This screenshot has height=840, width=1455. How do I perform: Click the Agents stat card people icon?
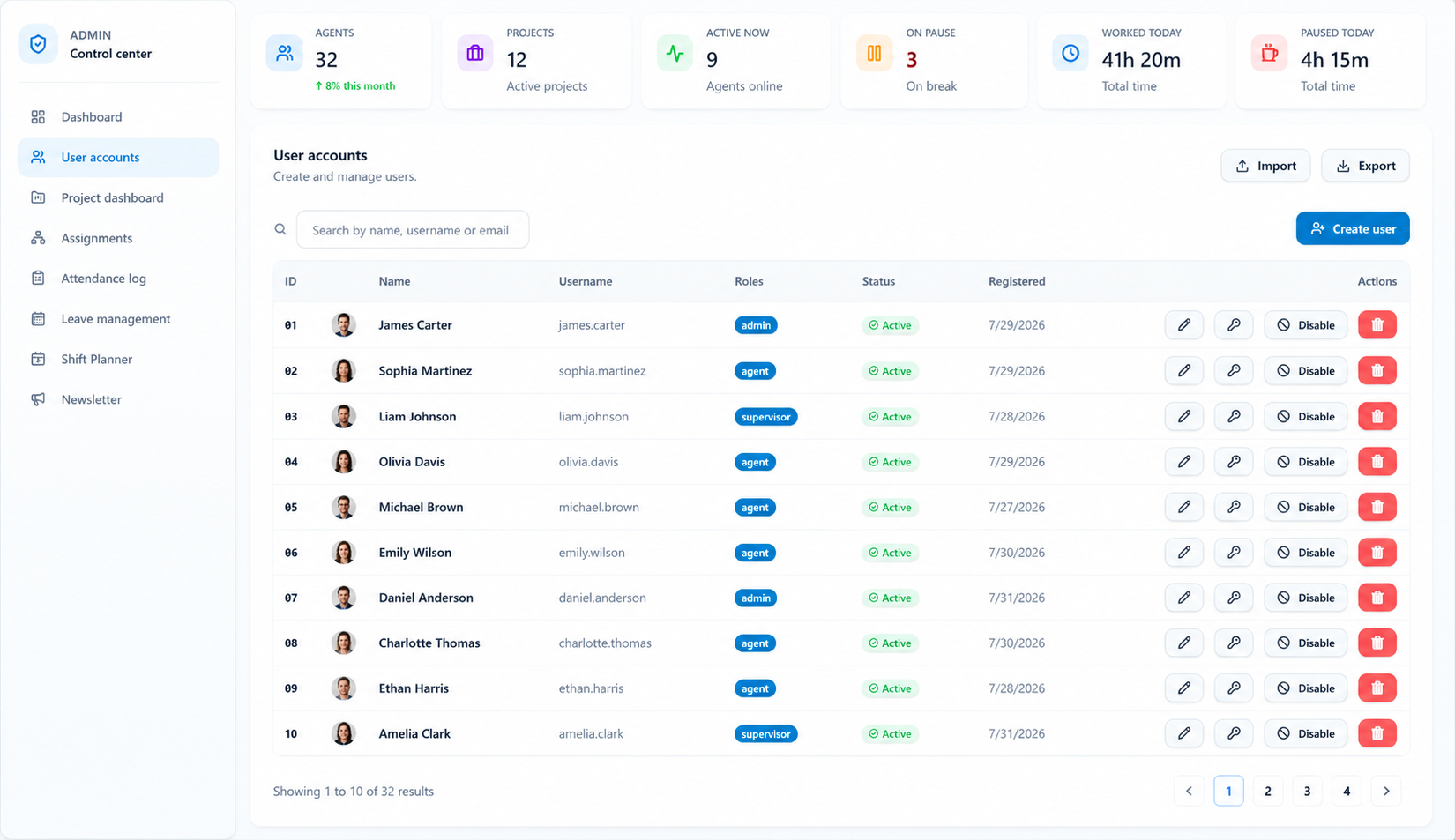[284, 54]
